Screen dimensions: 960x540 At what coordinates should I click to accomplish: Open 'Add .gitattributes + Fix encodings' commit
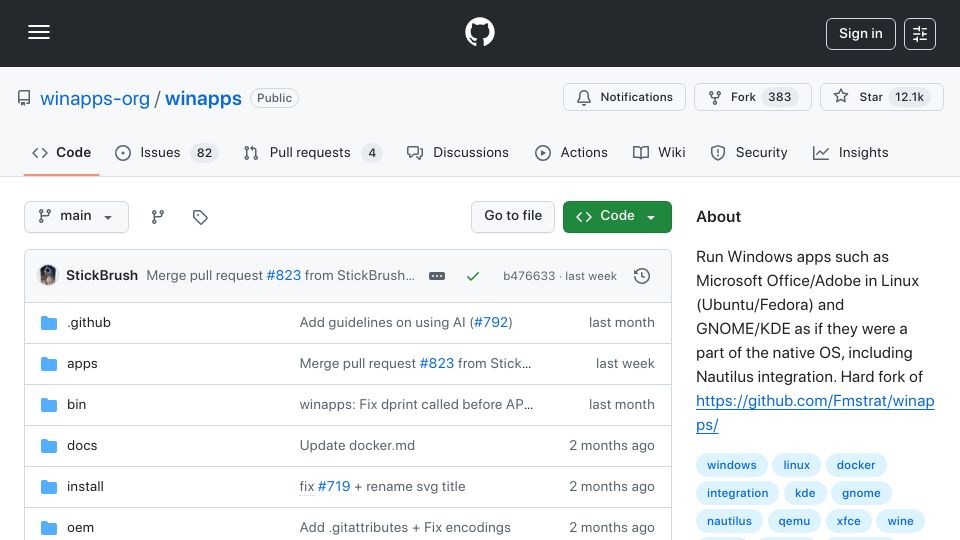point(405,528)
